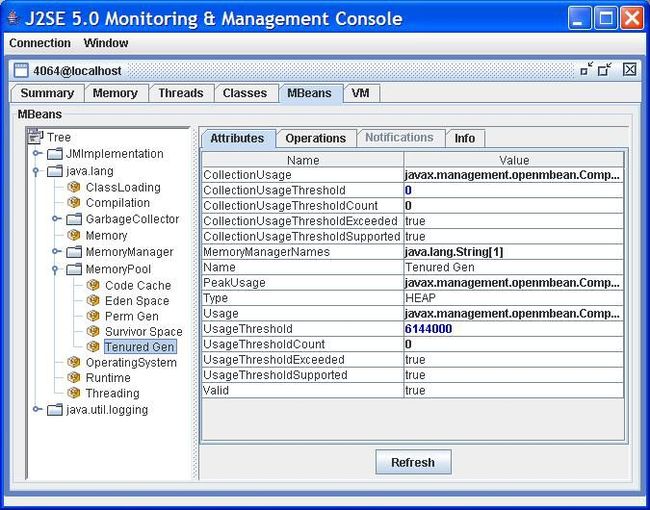
Task: Click the Code Cache bean icon
Action: click(93, 285)
